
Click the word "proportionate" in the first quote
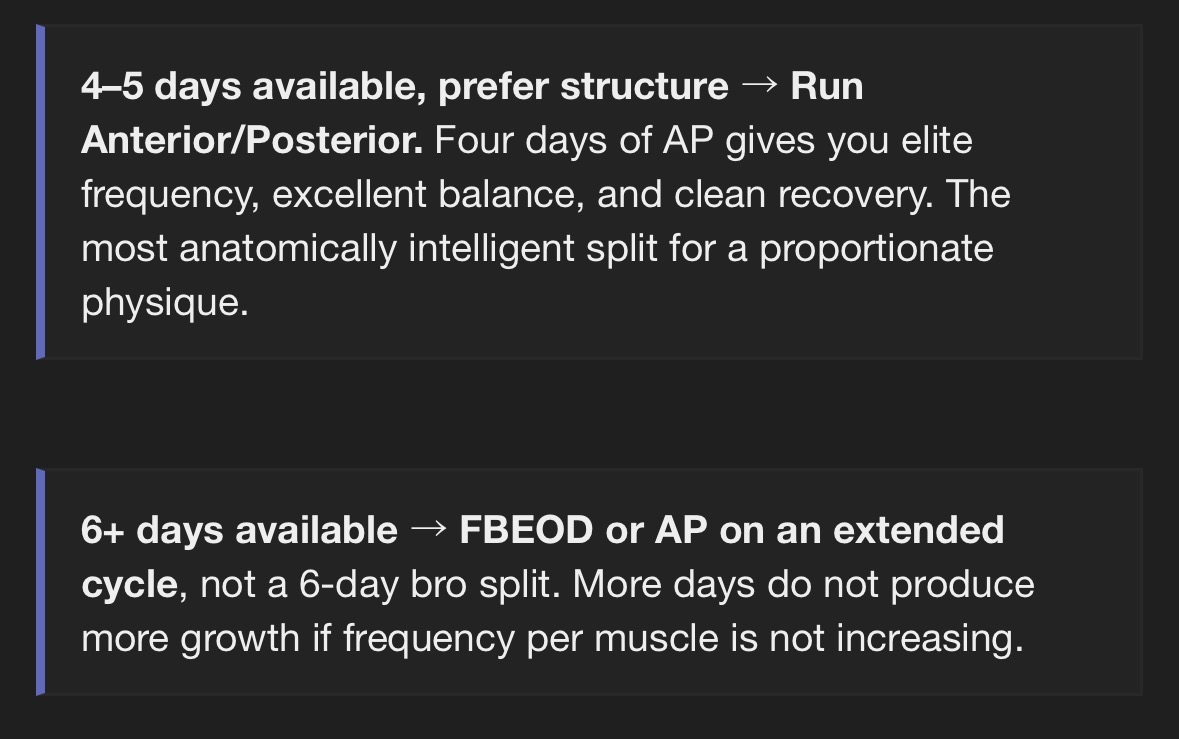coord(876,248)
